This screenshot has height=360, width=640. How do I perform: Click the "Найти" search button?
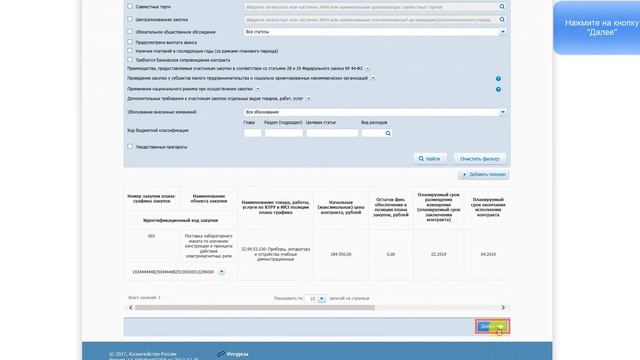point(430,159)
